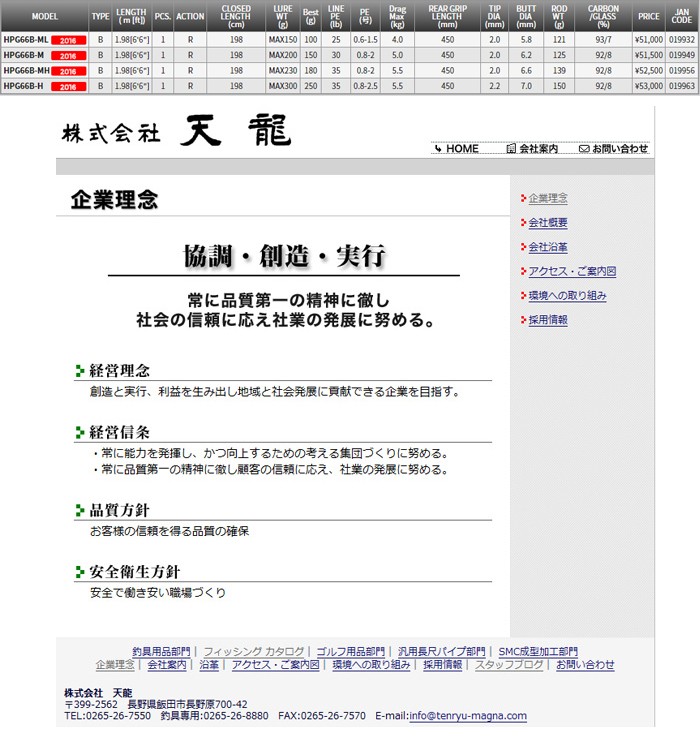
Task: Click 環境への取り組み in the footer
Action: 371,664
